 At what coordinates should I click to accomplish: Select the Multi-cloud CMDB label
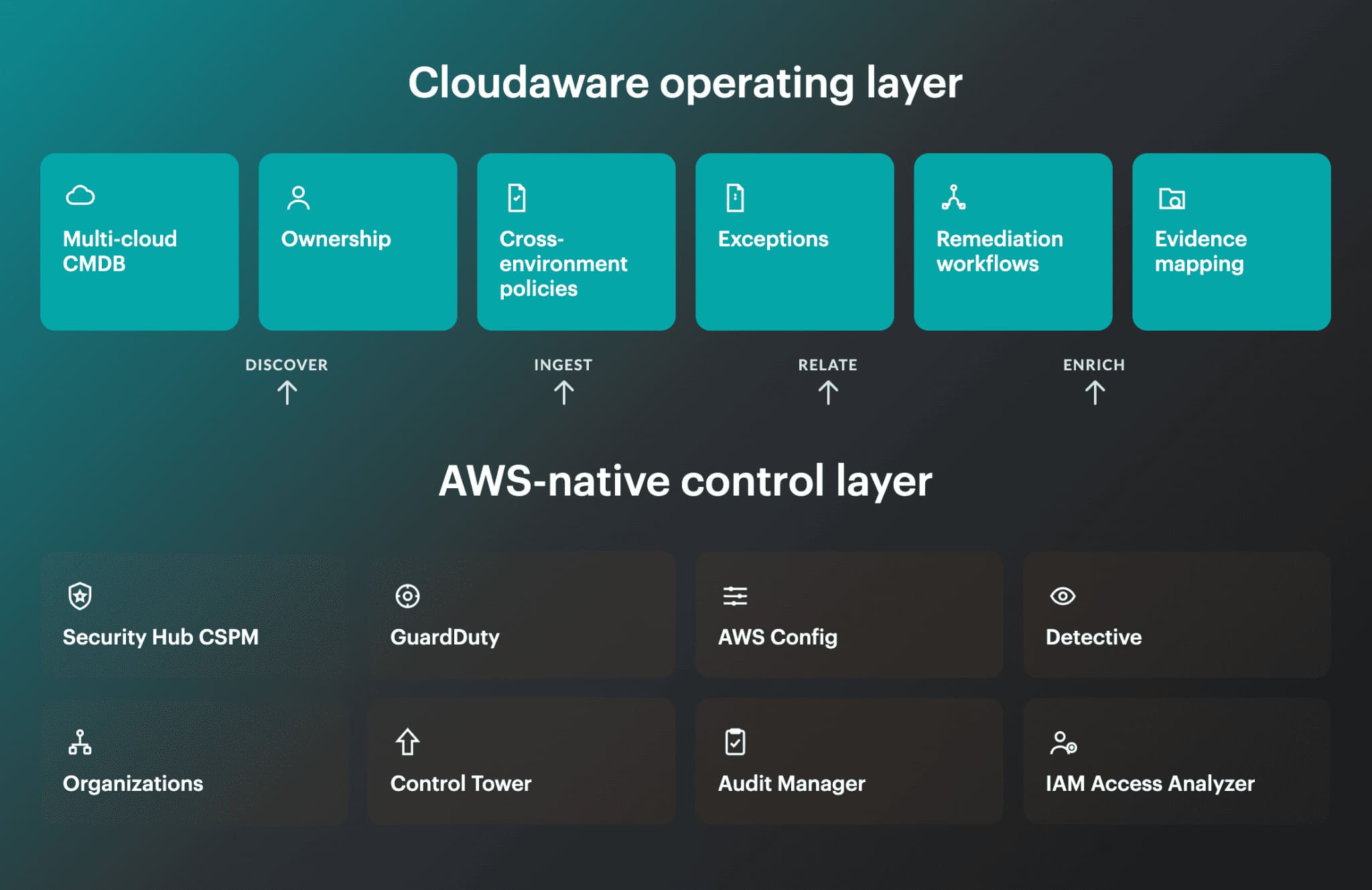tap(120, 251)
